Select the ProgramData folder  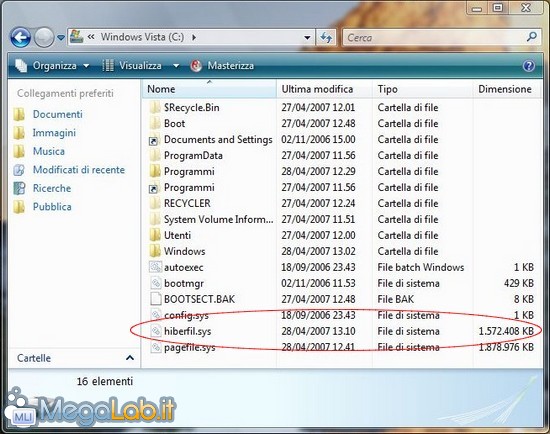193,155
